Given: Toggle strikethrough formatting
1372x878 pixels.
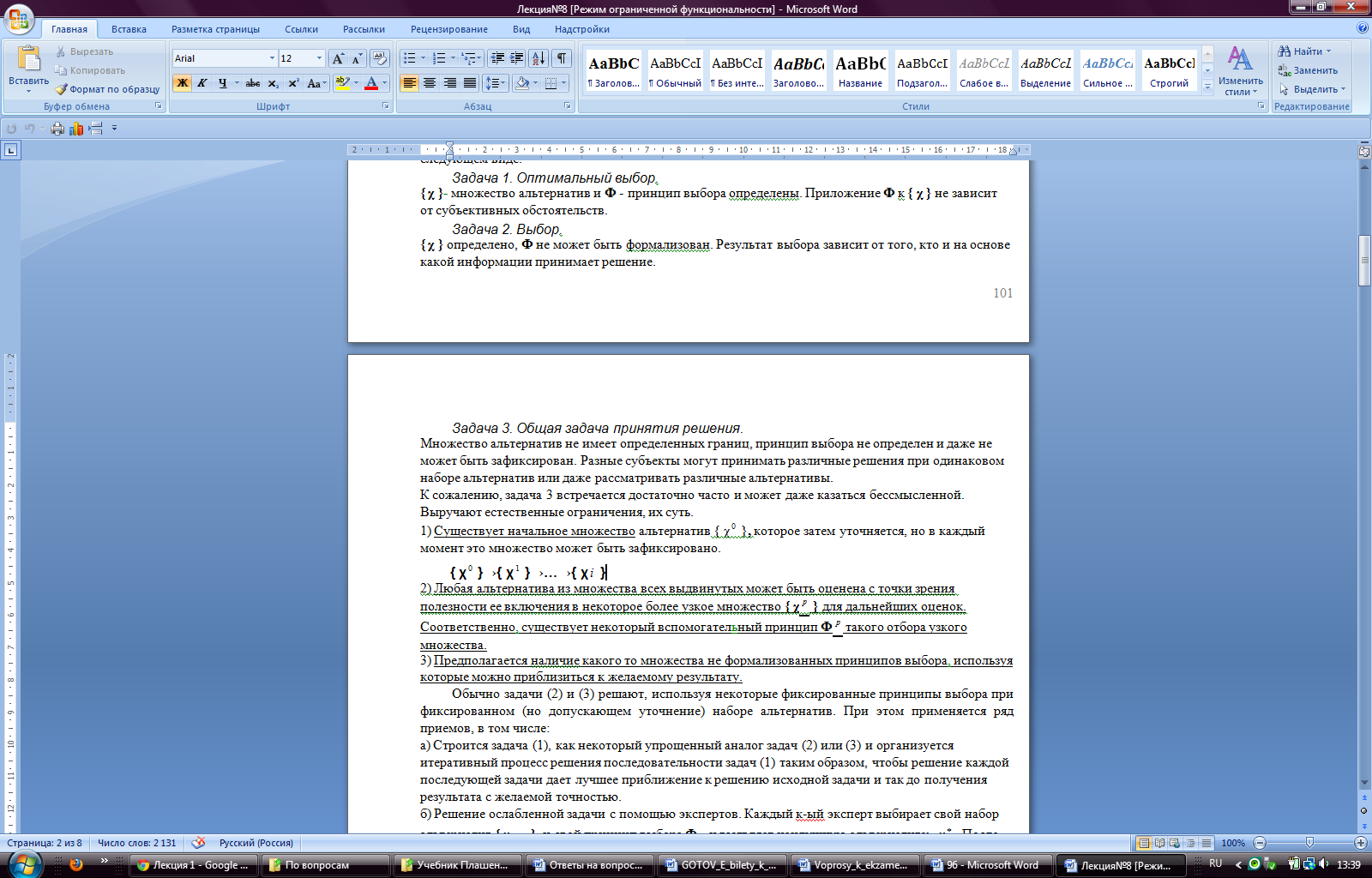Looking at the screenshot, I should pyautogui.click(x=253, y=83).
